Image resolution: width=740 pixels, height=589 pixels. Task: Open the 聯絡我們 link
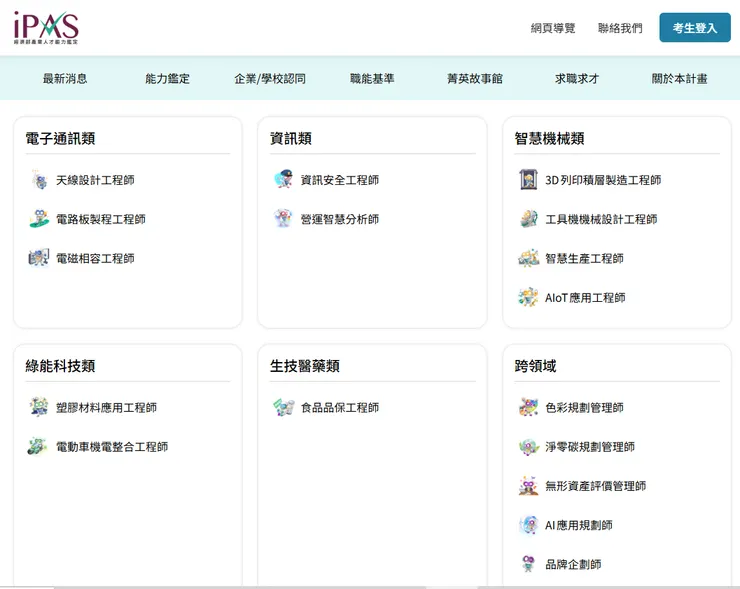(x=620, y=28)
